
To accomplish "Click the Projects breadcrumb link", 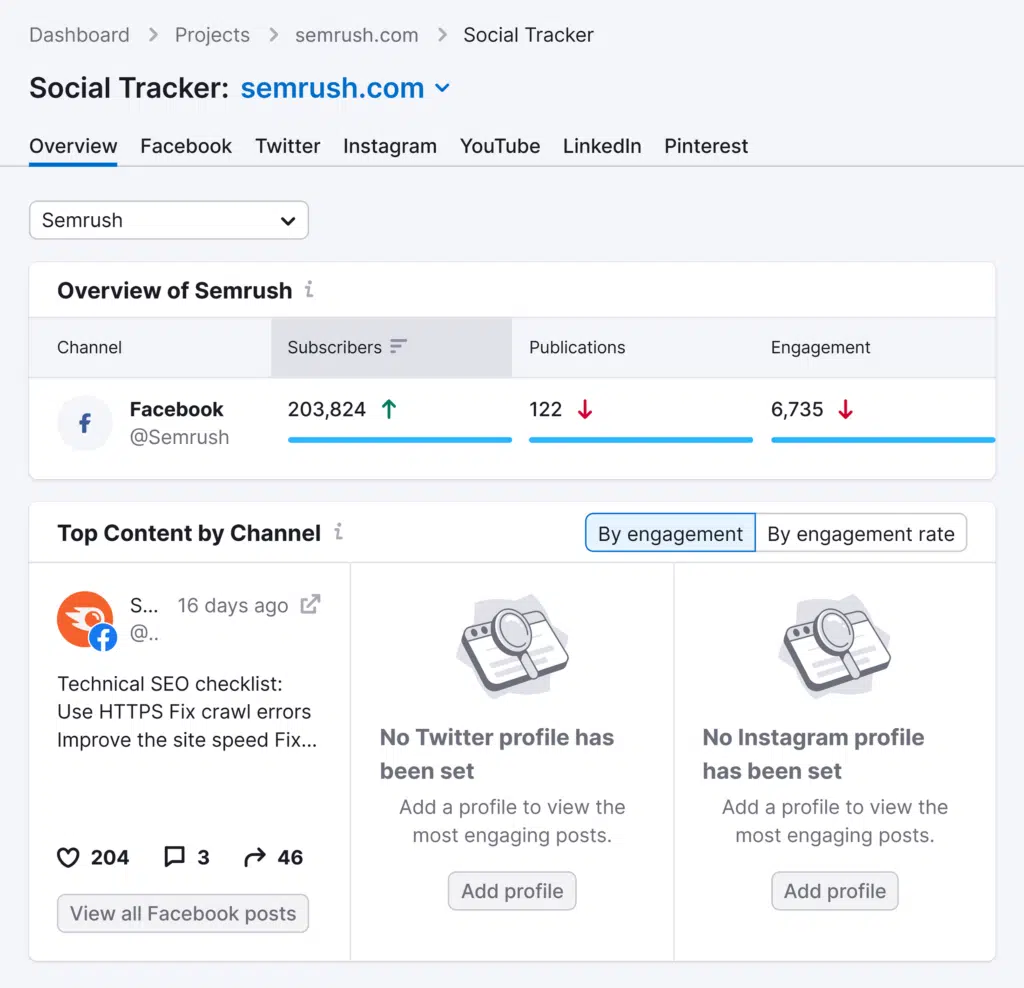I will [x=212, y=35].
